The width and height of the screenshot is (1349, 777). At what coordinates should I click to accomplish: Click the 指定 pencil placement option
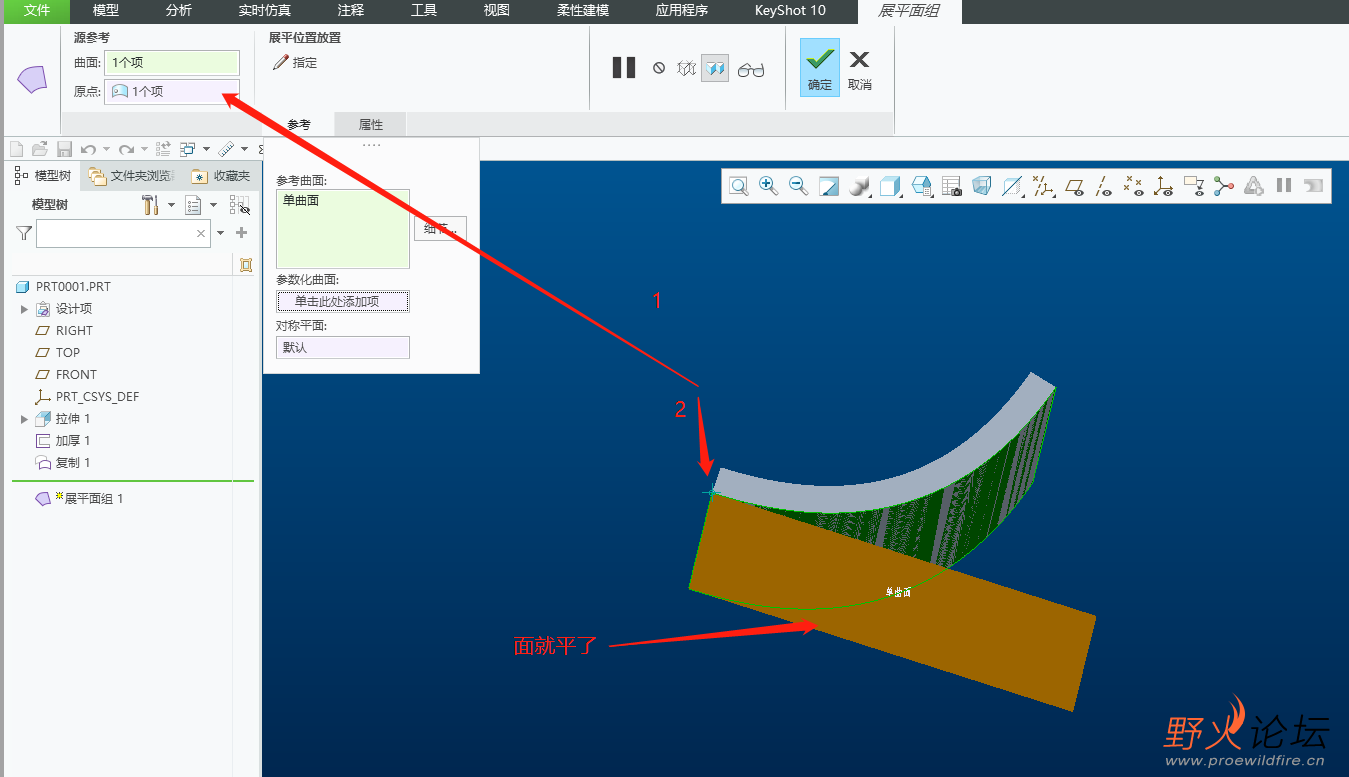[296, 62]
